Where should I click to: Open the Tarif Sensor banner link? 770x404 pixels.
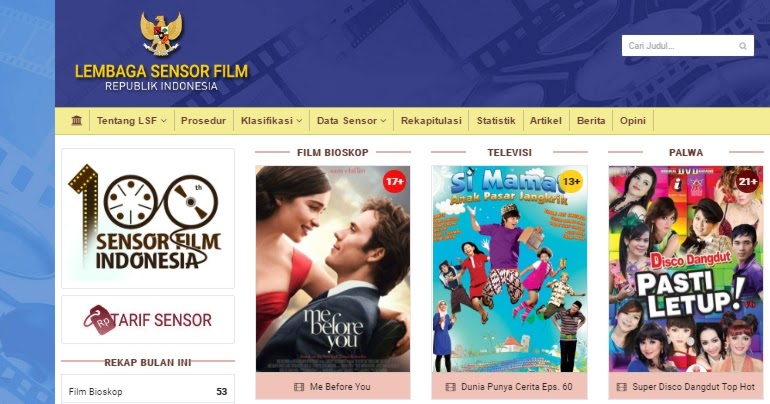148,320
